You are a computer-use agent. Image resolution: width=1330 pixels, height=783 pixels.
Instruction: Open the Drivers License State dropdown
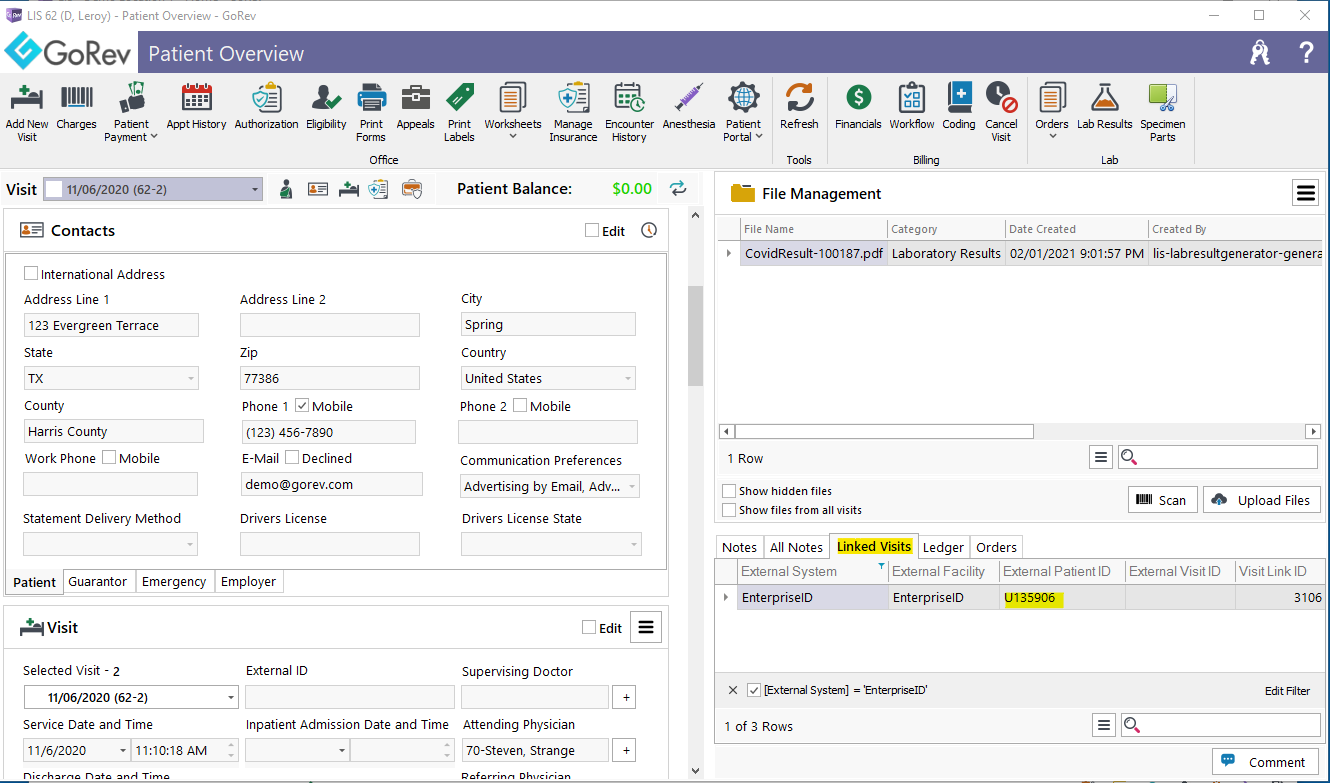[x=633, y=545]
